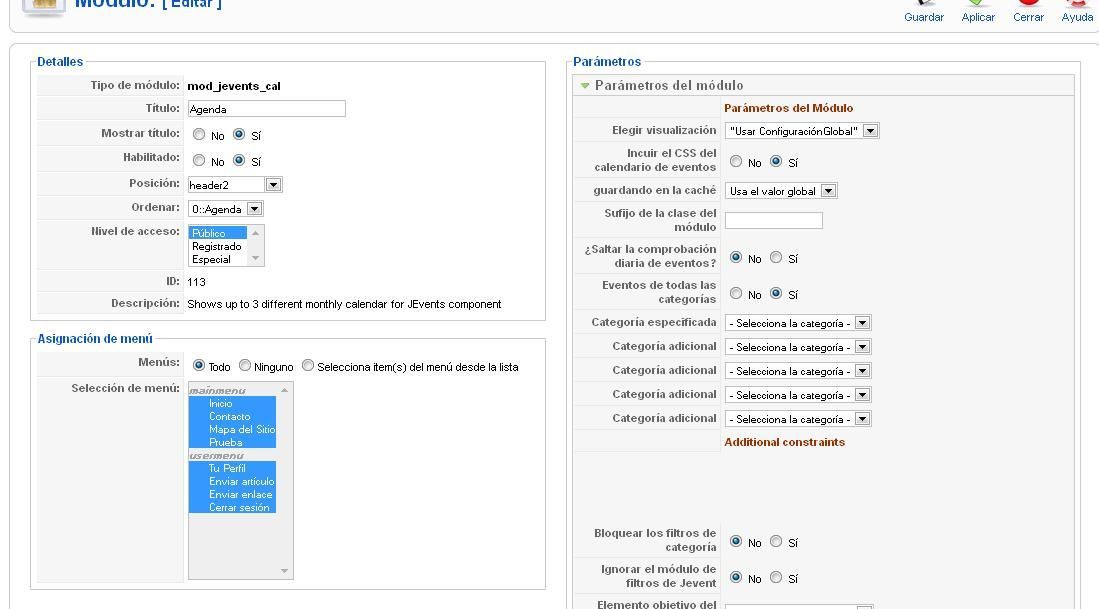
Task: Click the Título input field with Agenda
Action: point(266,109)
